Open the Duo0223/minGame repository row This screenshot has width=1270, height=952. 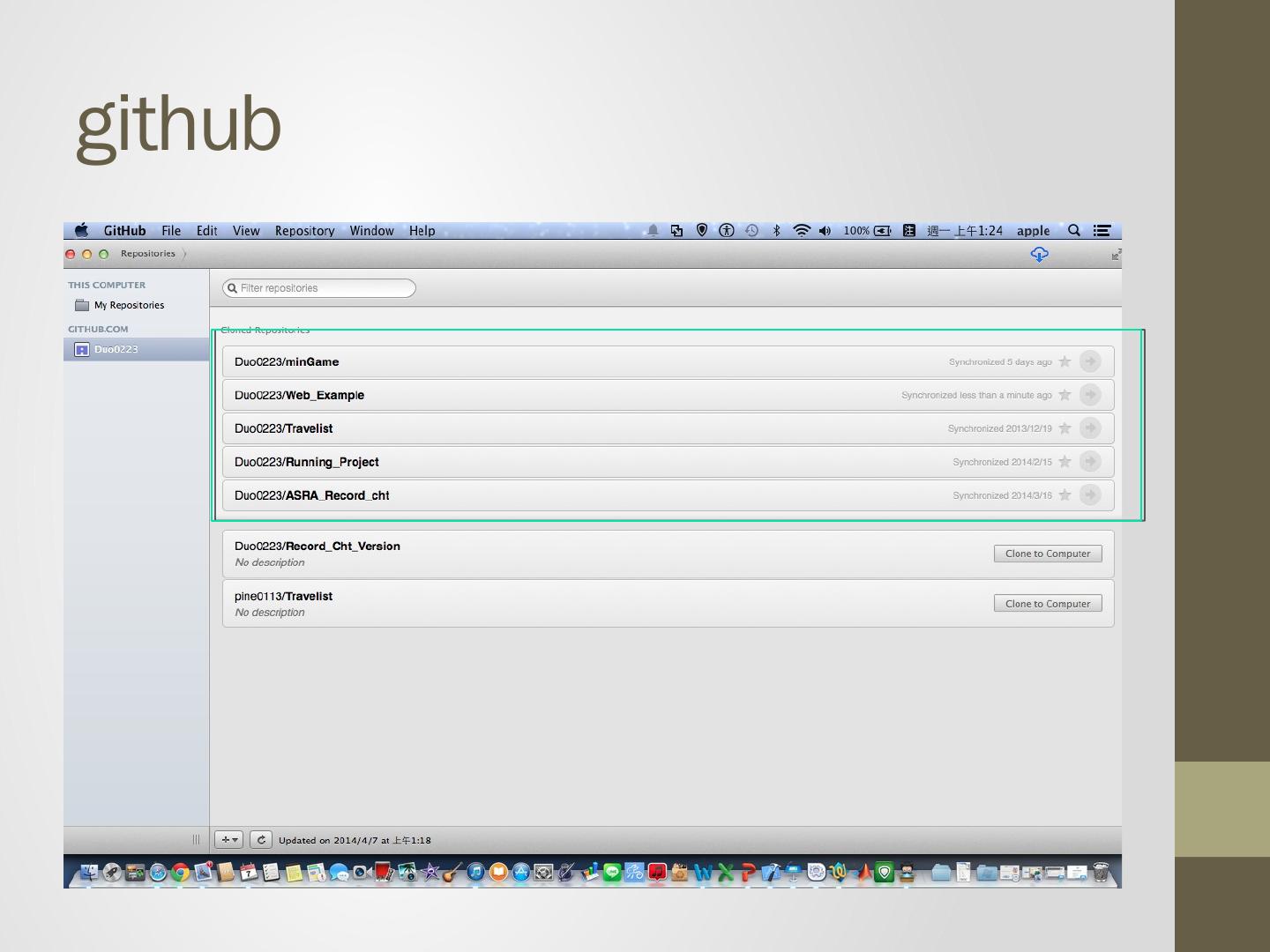669,361
